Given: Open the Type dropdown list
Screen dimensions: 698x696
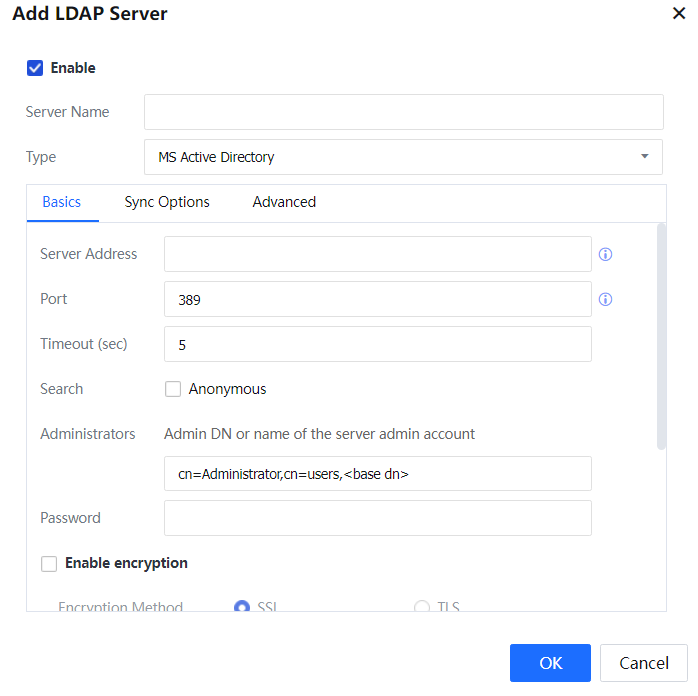Looking at the screenshot, I should click(x=403, y=157).
